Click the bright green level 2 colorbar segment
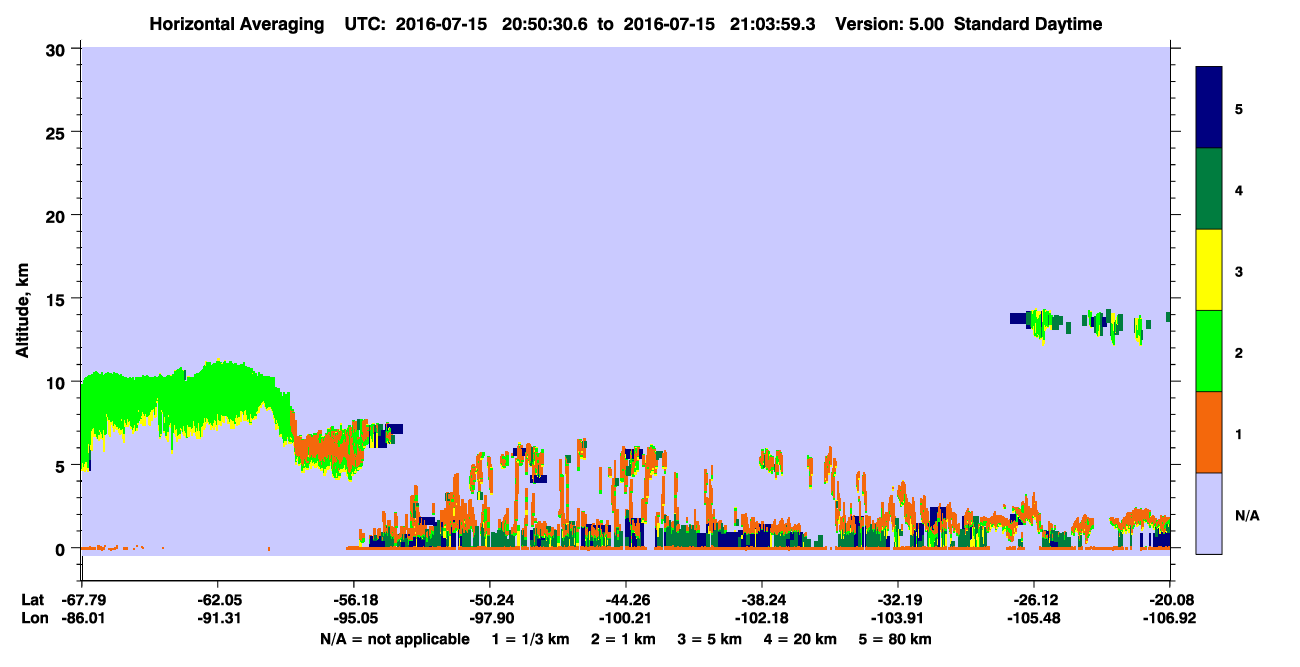This screenshot has width=1300, height=667. click(1209, 351)
